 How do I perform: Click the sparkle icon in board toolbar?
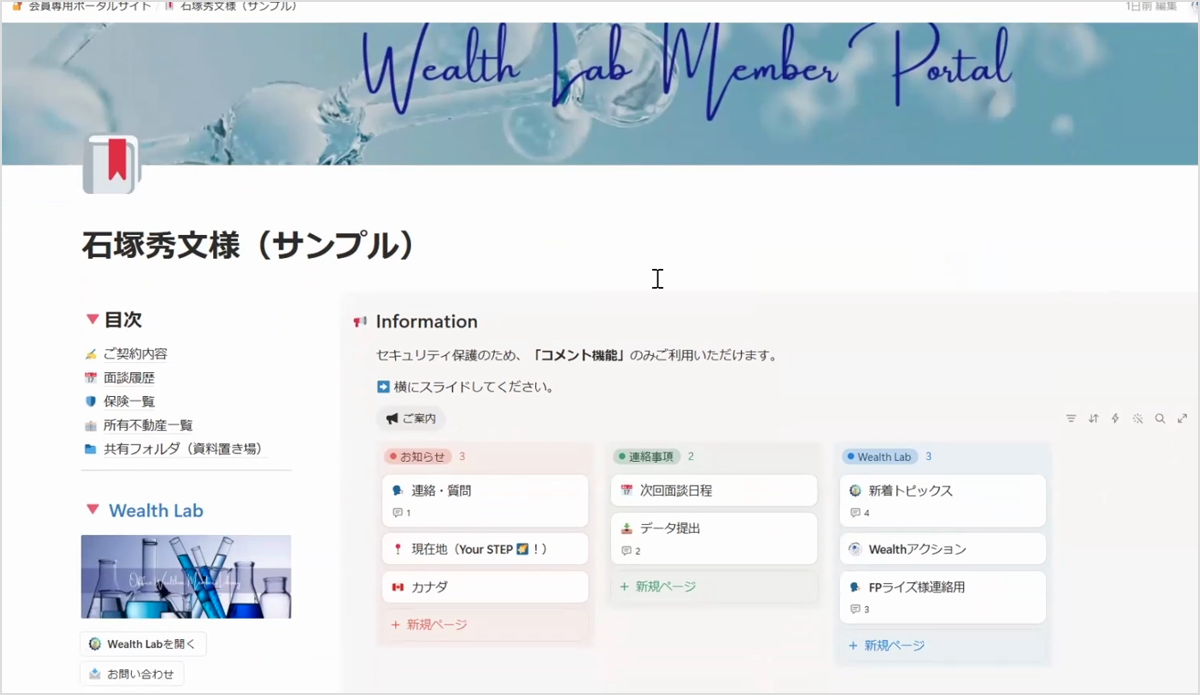pos(1138,419)
